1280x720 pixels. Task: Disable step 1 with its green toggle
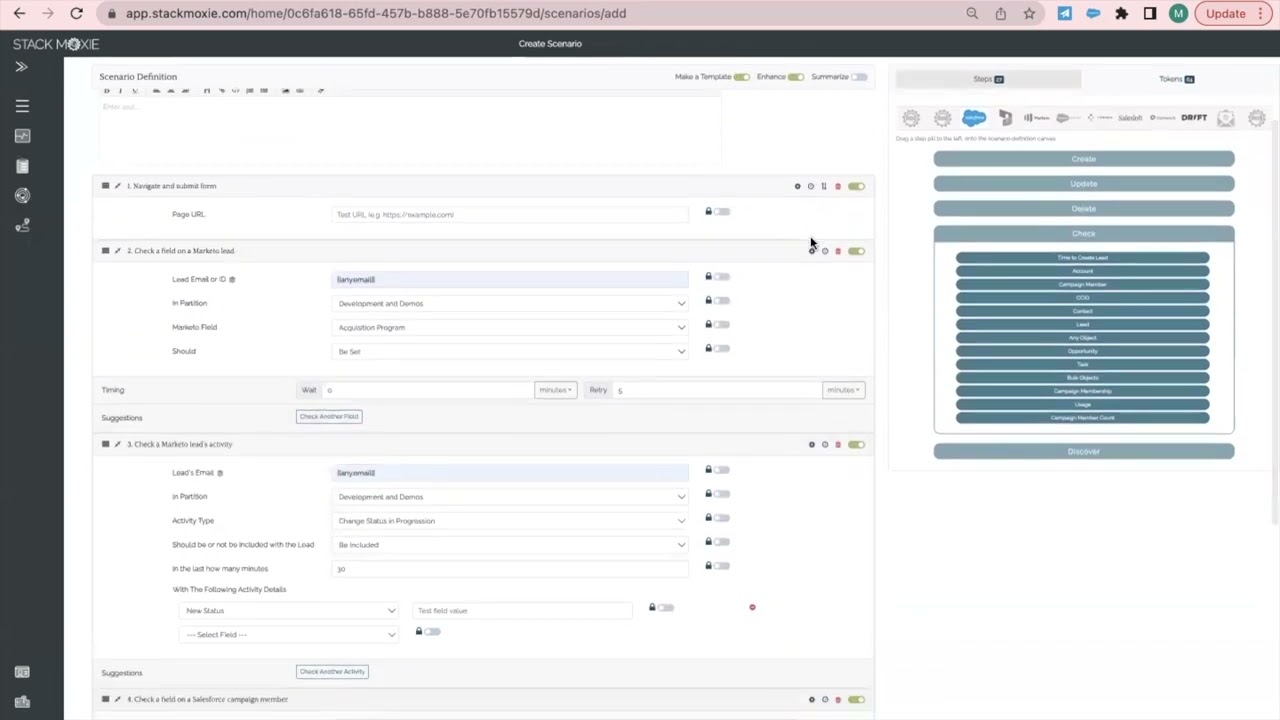857,186
